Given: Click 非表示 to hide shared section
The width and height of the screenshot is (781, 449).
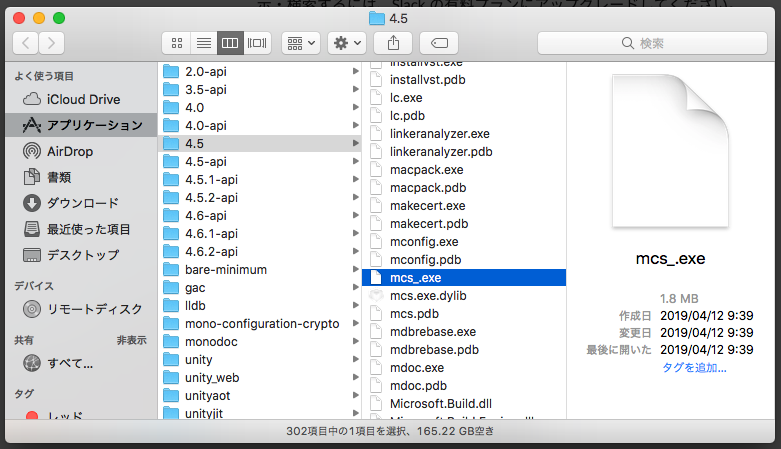Looking at the screenshot, I should [x=131, y=340].
